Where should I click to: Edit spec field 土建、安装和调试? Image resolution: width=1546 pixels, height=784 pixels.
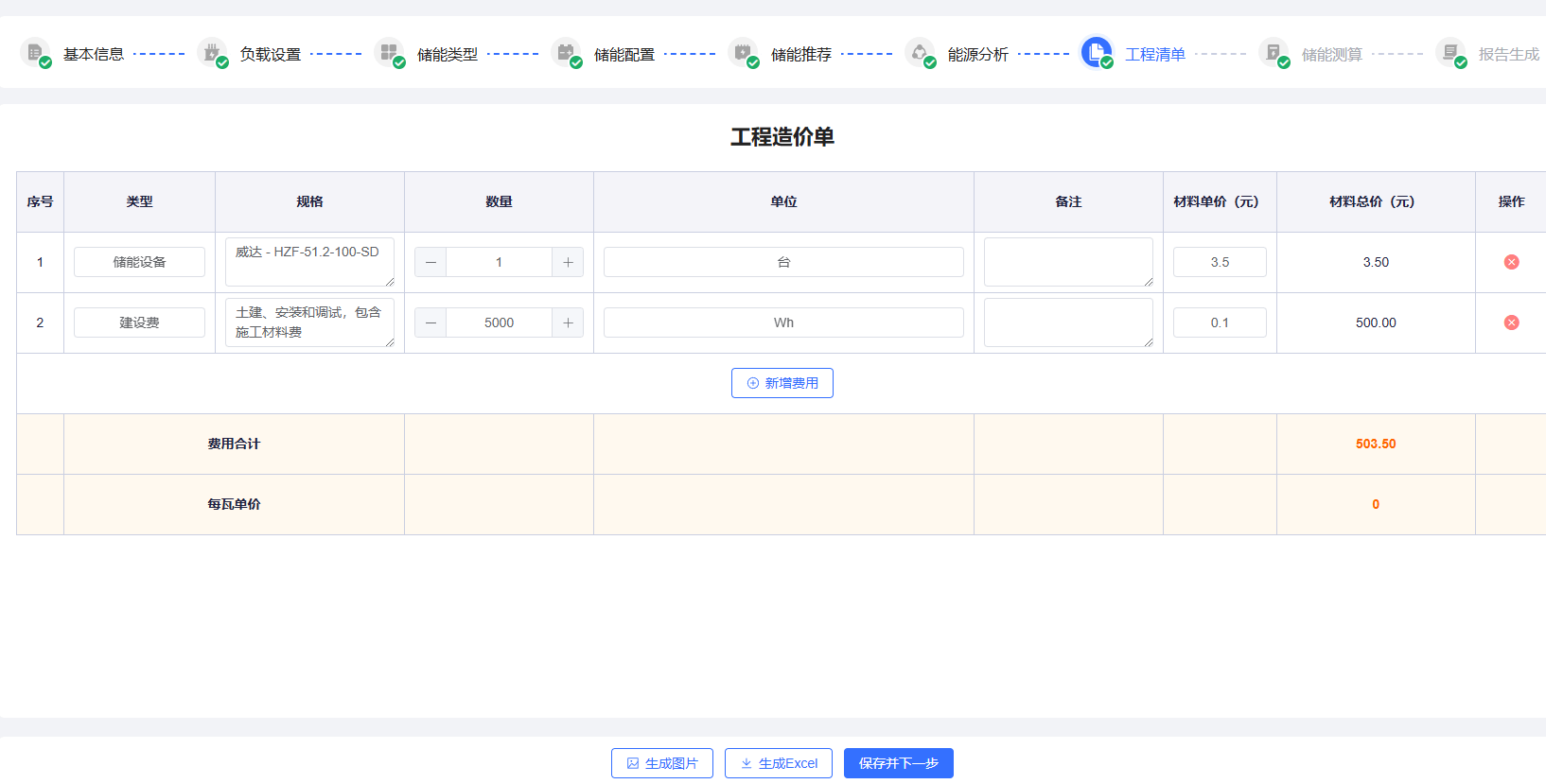point(309,322)
